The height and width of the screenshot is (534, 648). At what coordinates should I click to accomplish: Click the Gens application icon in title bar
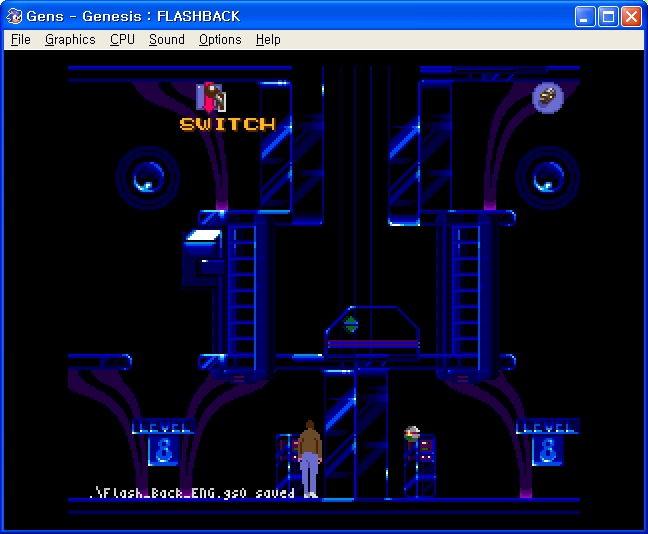point(15,16)
